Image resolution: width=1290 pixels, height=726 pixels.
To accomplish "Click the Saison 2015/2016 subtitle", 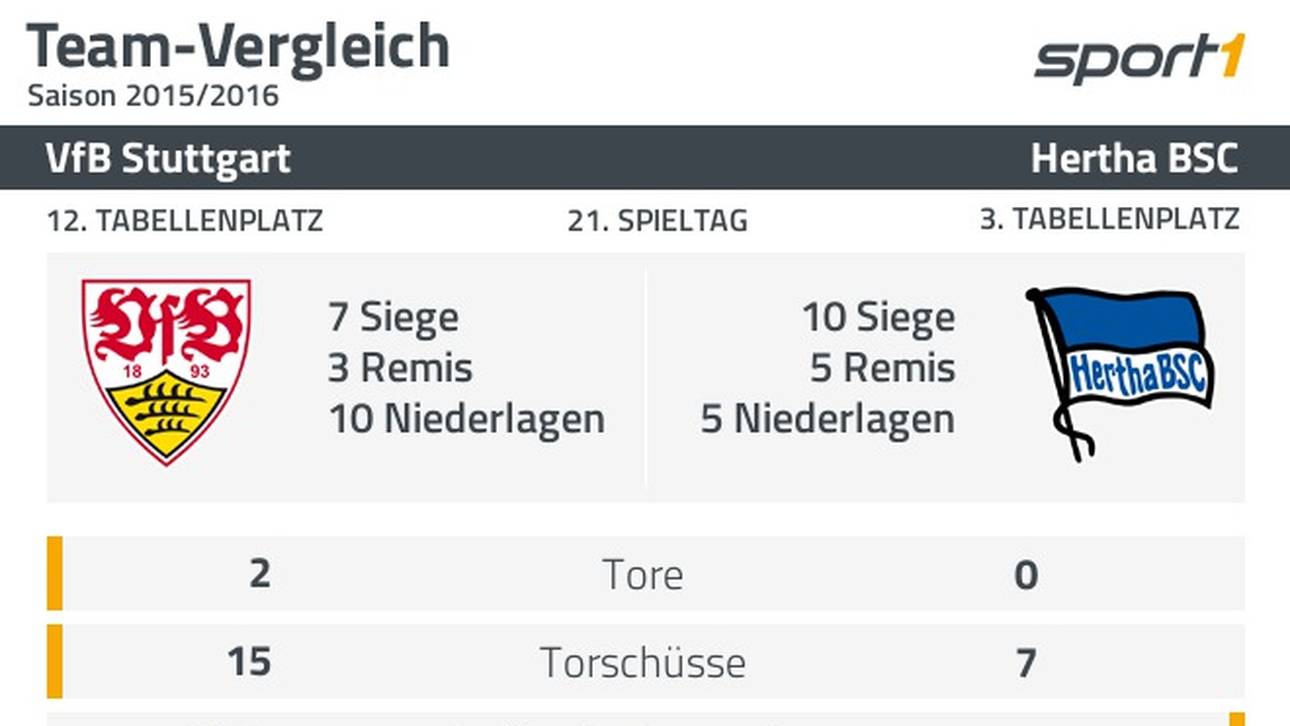I will (x=153, y=96).
